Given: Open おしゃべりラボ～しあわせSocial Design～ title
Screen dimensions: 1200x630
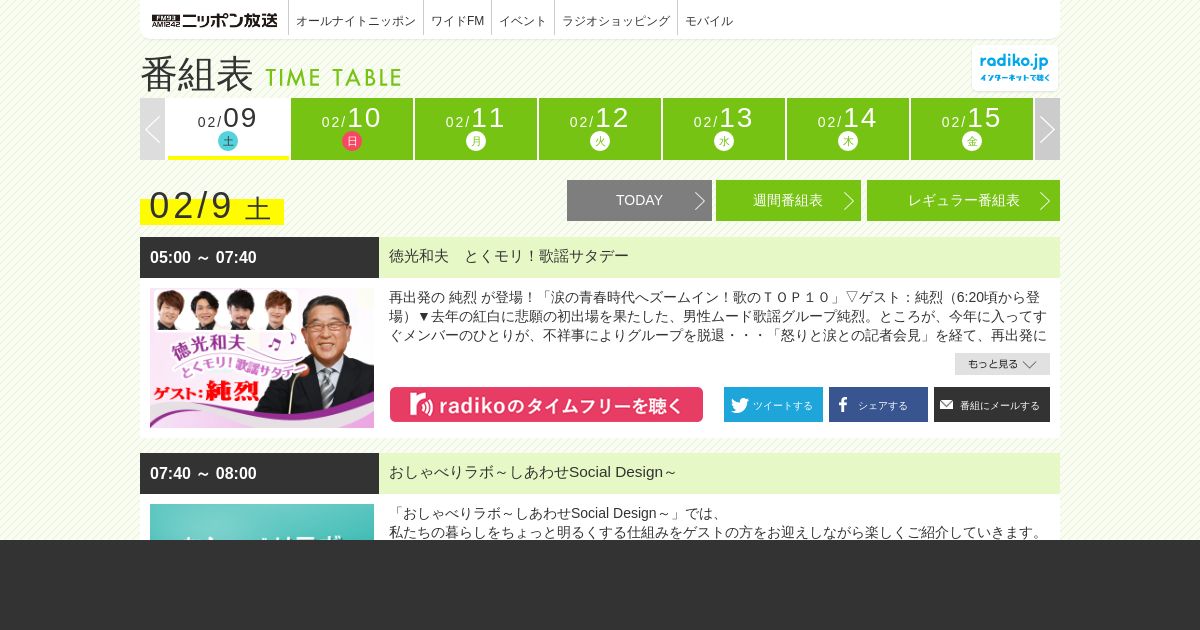Looking at the screenshot, I should (x=533, y=472).
